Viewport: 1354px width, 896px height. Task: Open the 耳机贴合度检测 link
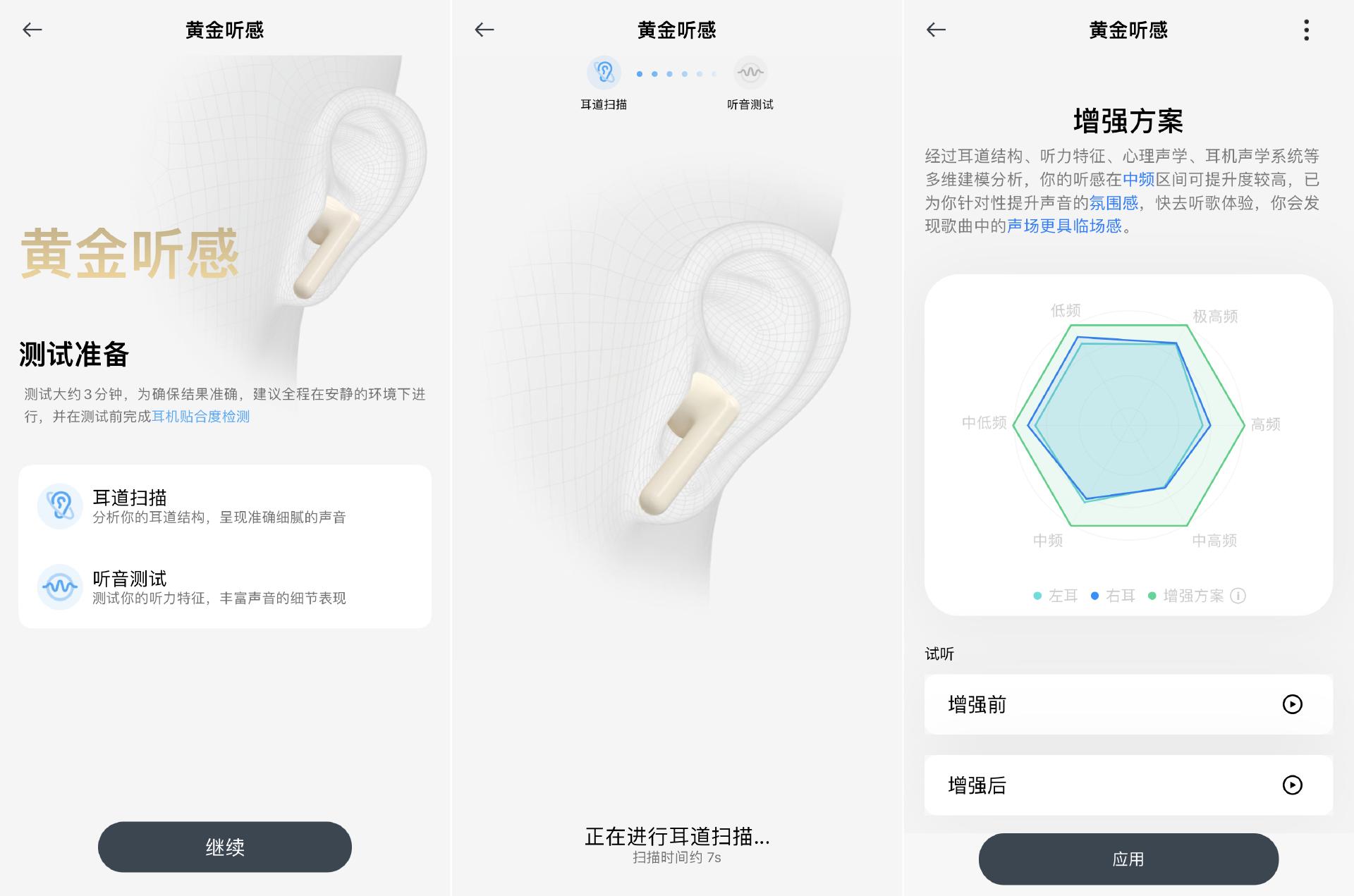201,417
